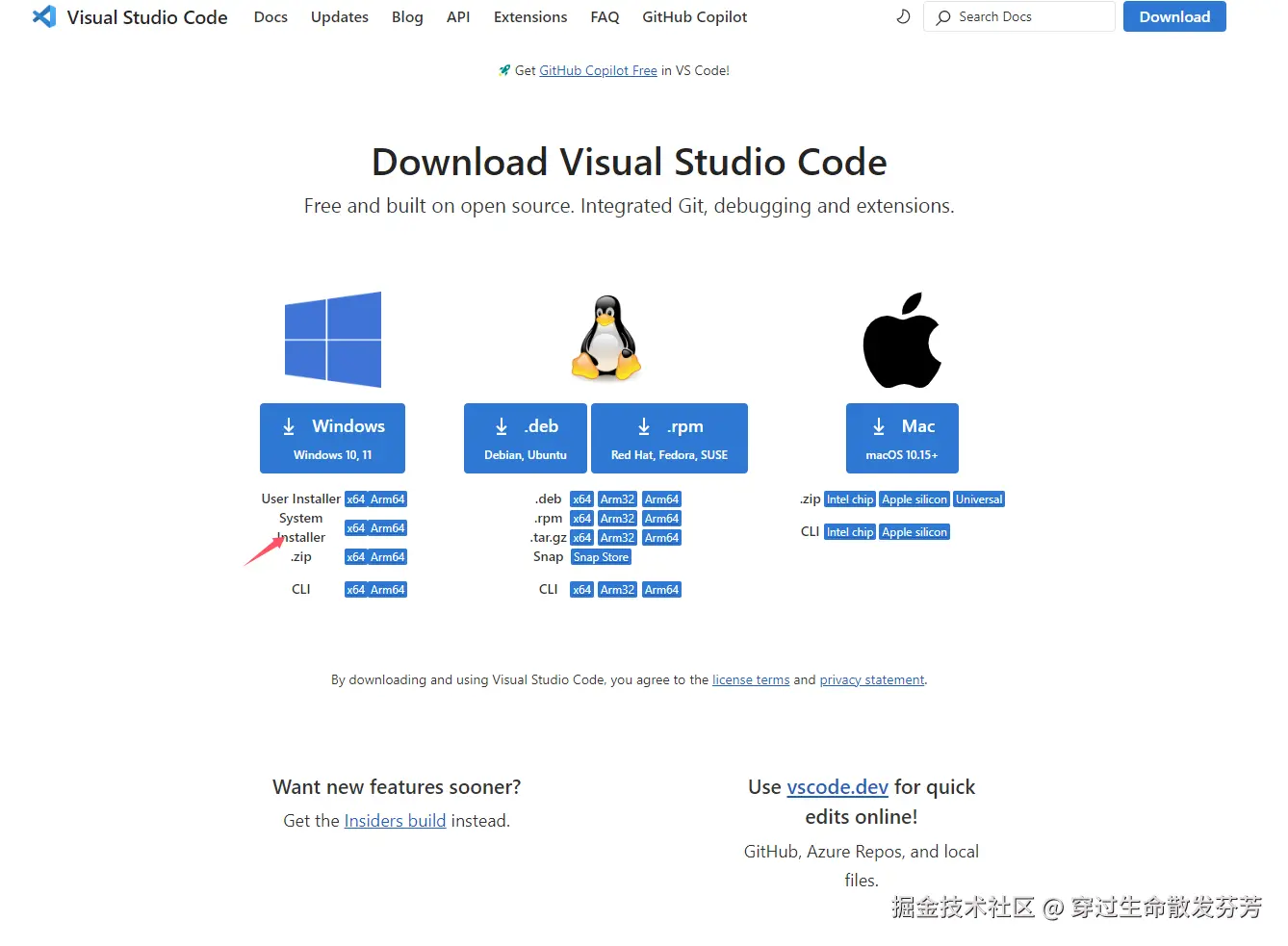This screenshot has width=1288, height=946.
Task: Open the Extensions menu item
Action: [x=530, y=17]
